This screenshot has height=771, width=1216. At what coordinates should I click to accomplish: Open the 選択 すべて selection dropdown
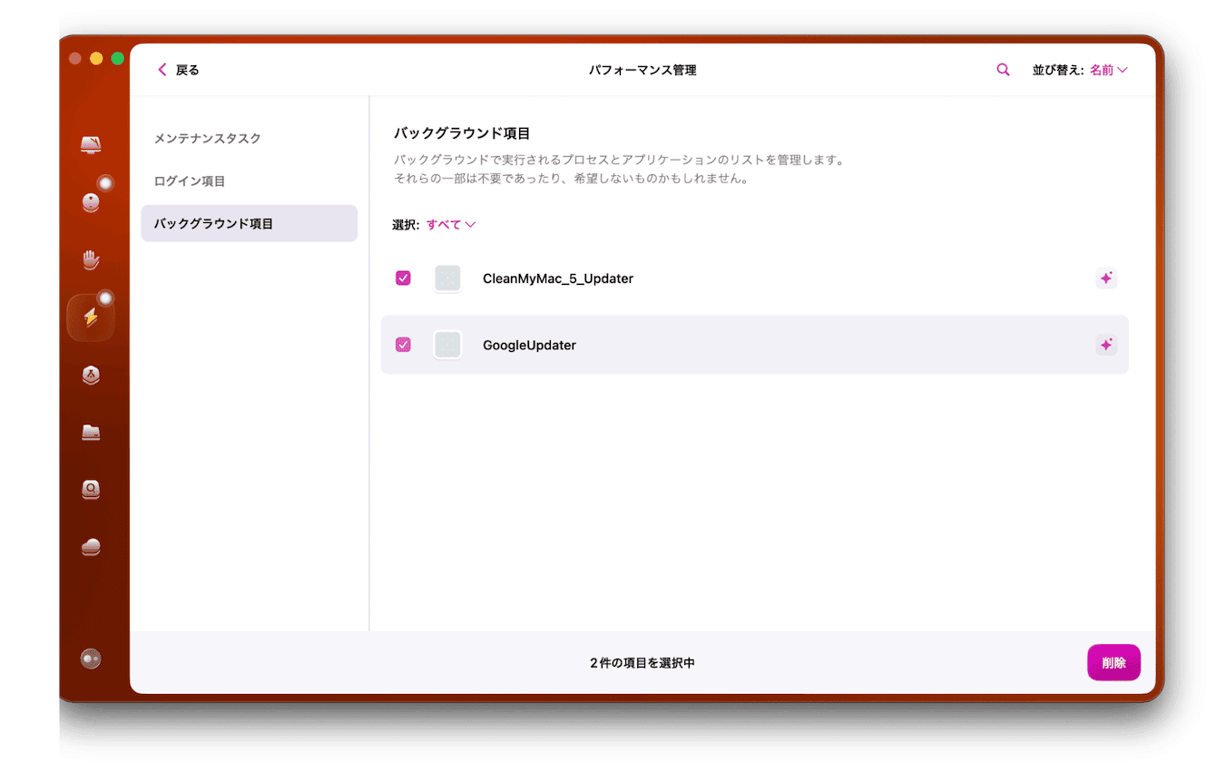pyautogui.click(x=450, y=224)
